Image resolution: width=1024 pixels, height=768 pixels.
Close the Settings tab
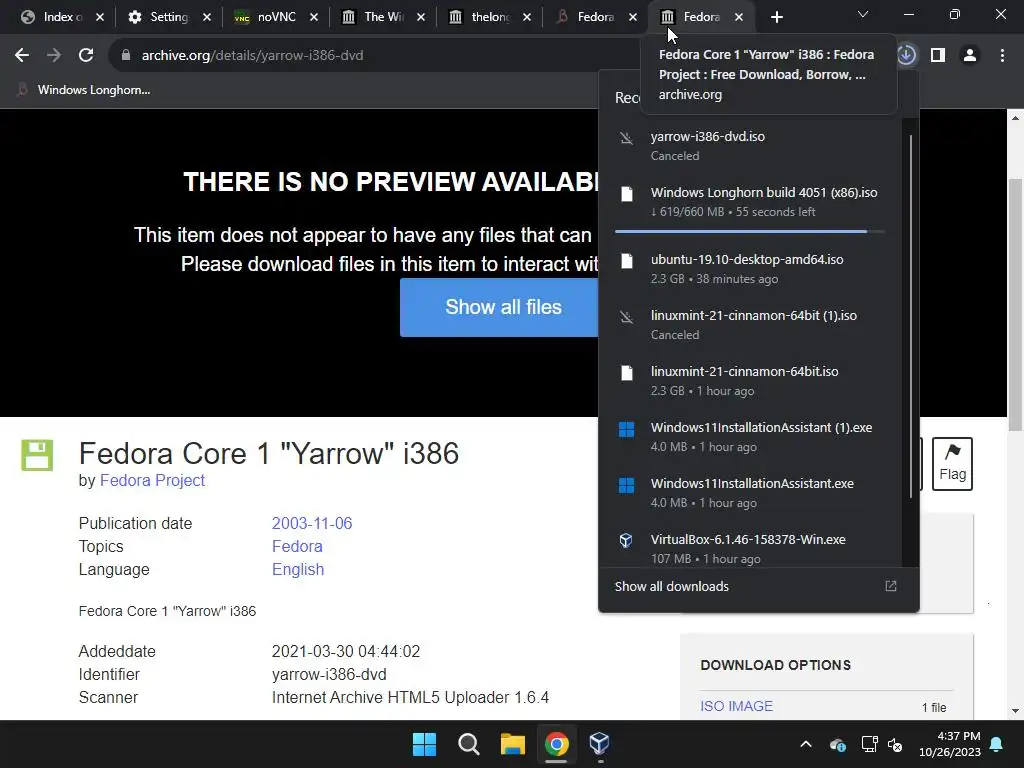coord(206,17)
